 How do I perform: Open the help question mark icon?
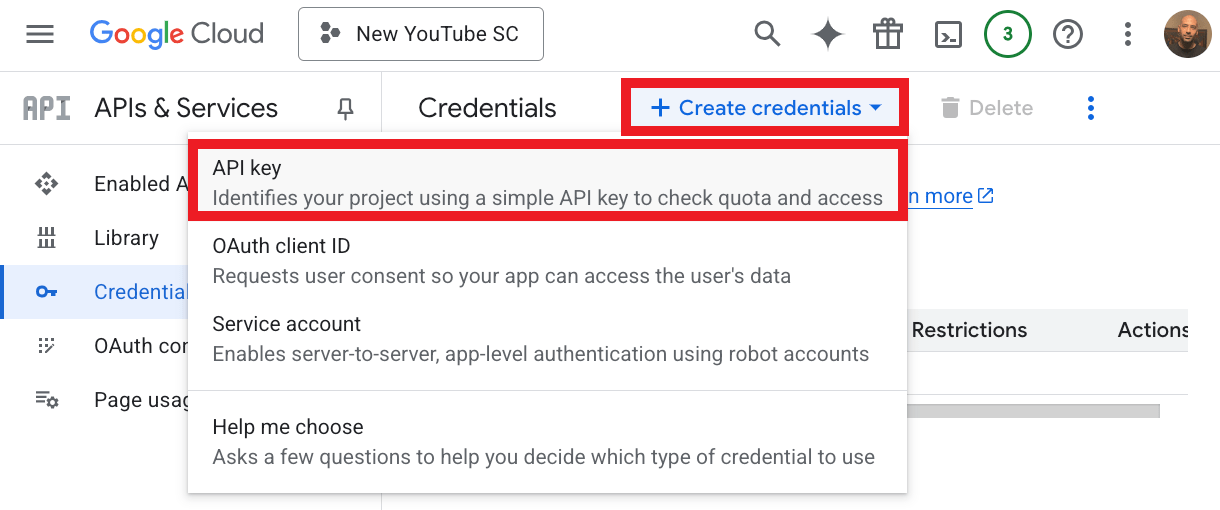coord(1068,34)
